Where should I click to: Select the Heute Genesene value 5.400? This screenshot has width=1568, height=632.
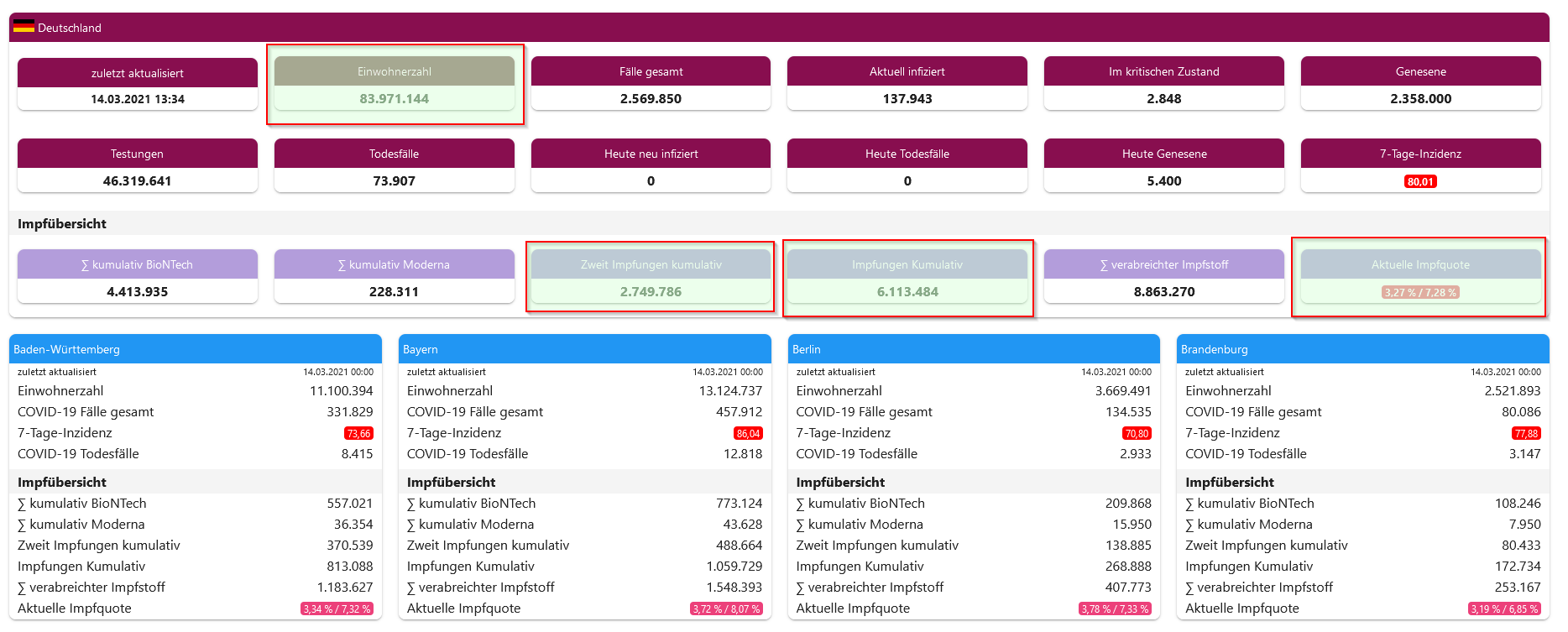point(1164,180)
